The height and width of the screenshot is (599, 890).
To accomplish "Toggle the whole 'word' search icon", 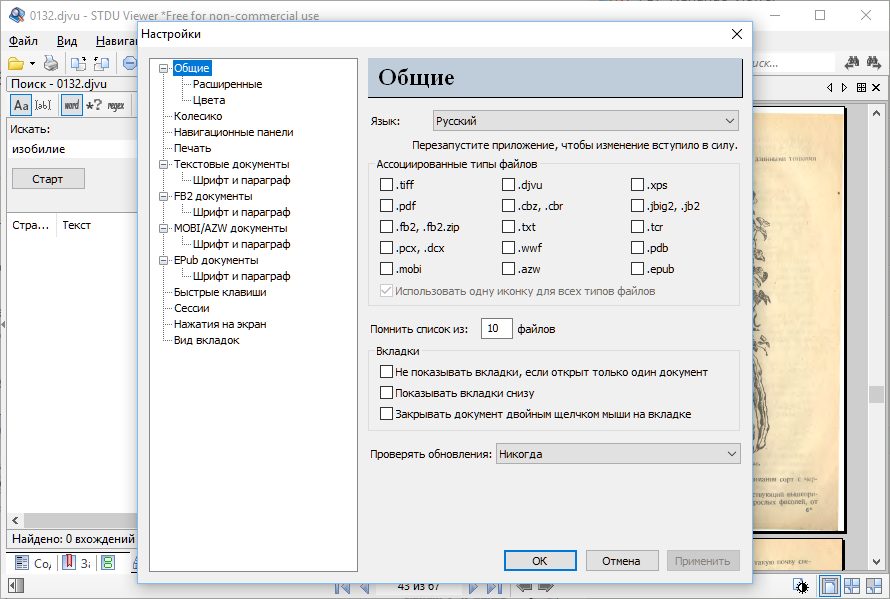I will [x=71, y=105].
